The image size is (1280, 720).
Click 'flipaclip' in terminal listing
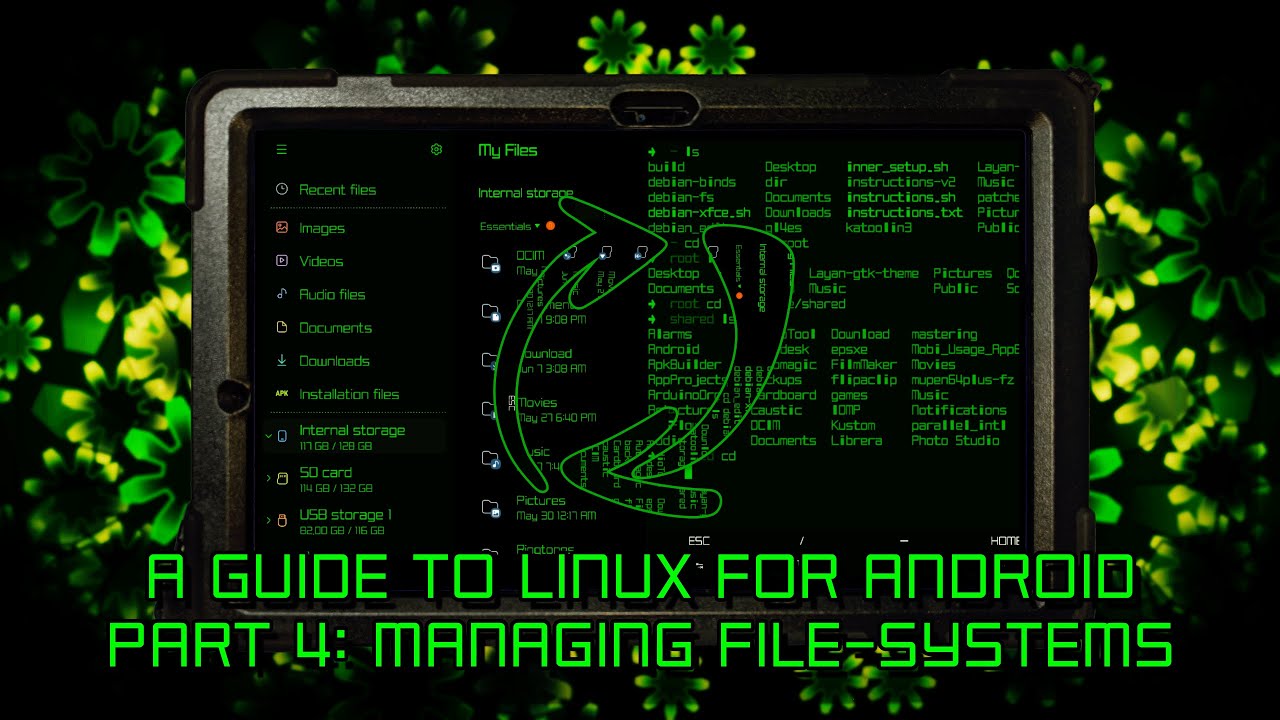[863, 380]
